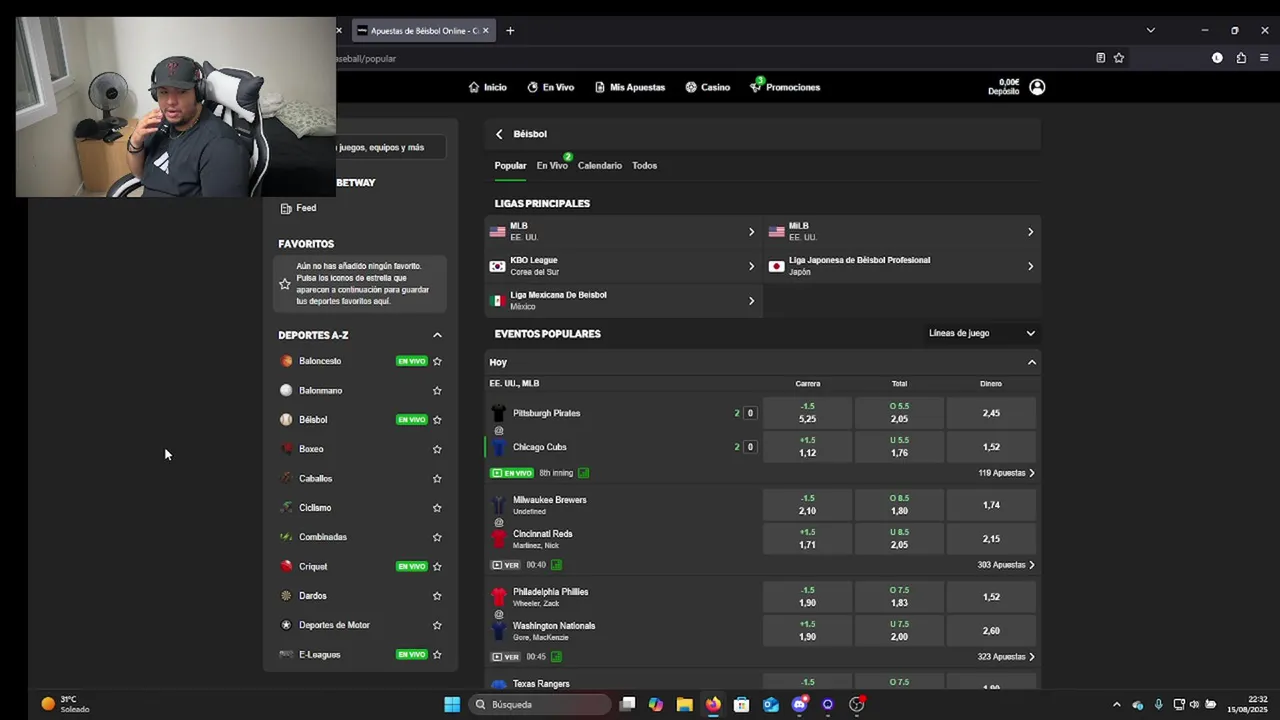Open the Firefox application menu
The width and height of the screenshot is (1280, 720).
tap(1265, 58)
